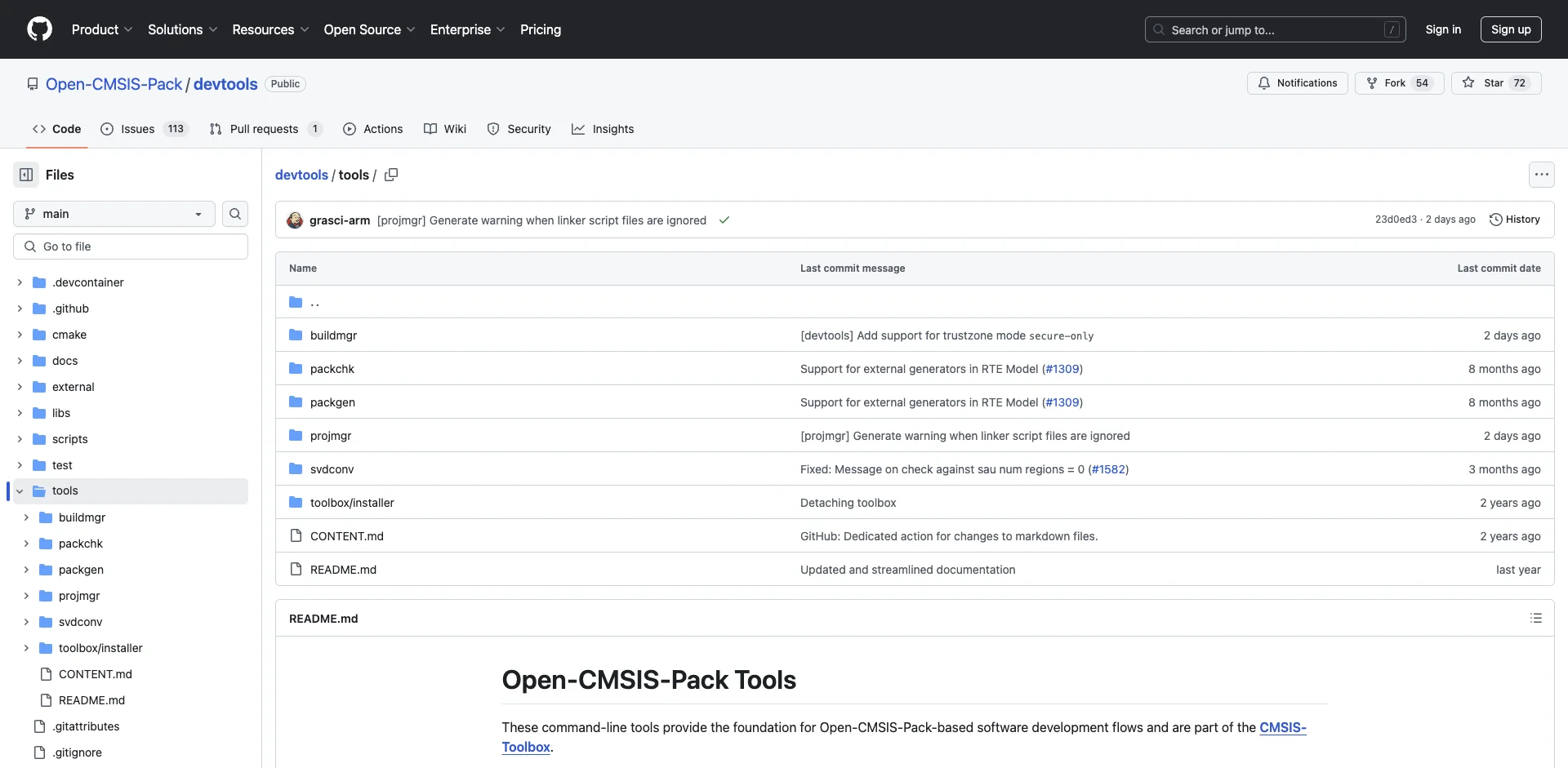Image resolution: width=1568 pixels, height=768 pixels.
Task: Go to the Pricing page
Action: 541,29
